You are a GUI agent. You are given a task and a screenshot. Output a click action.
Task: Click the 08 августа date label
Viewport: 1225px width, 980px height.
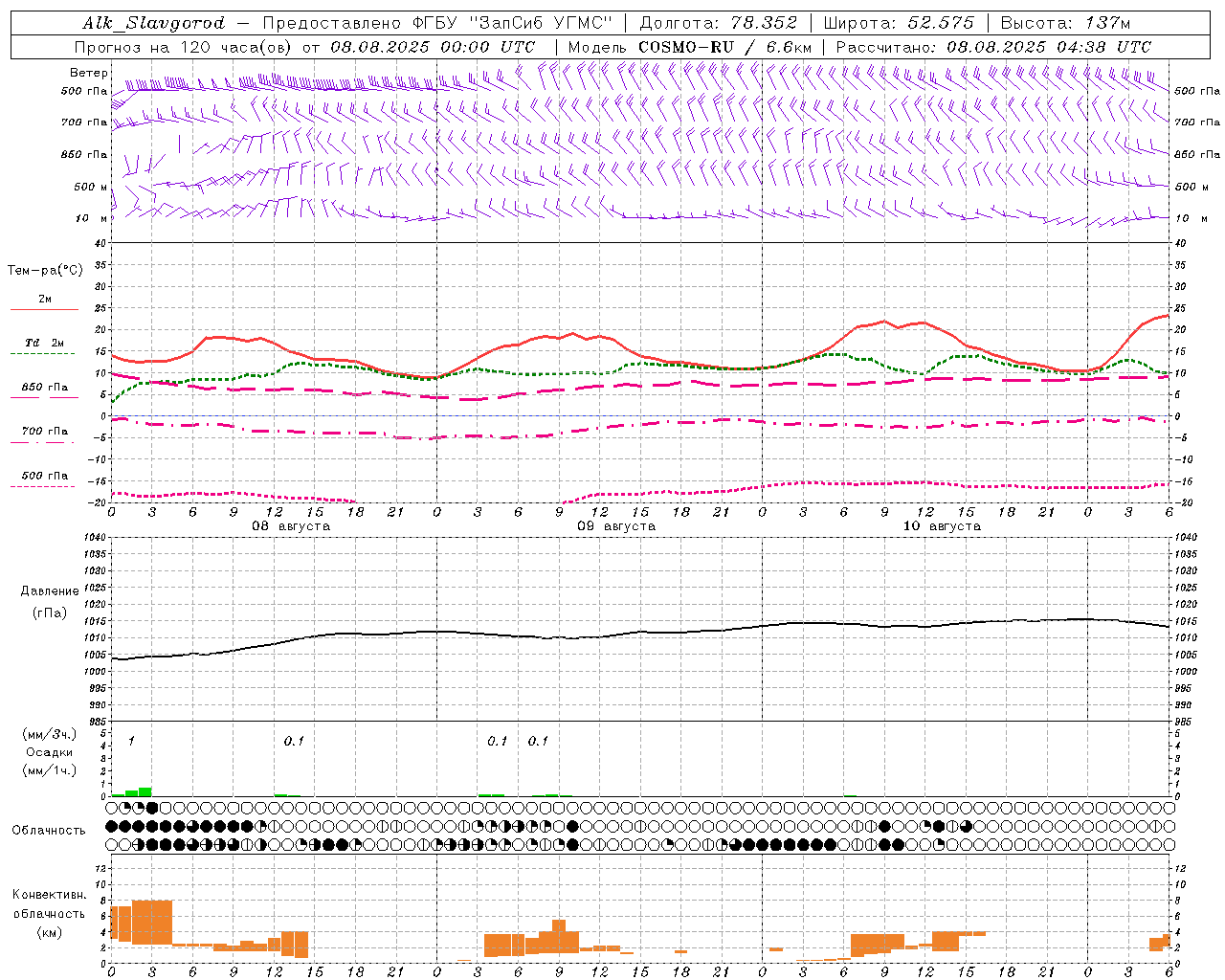coord(291,526)
